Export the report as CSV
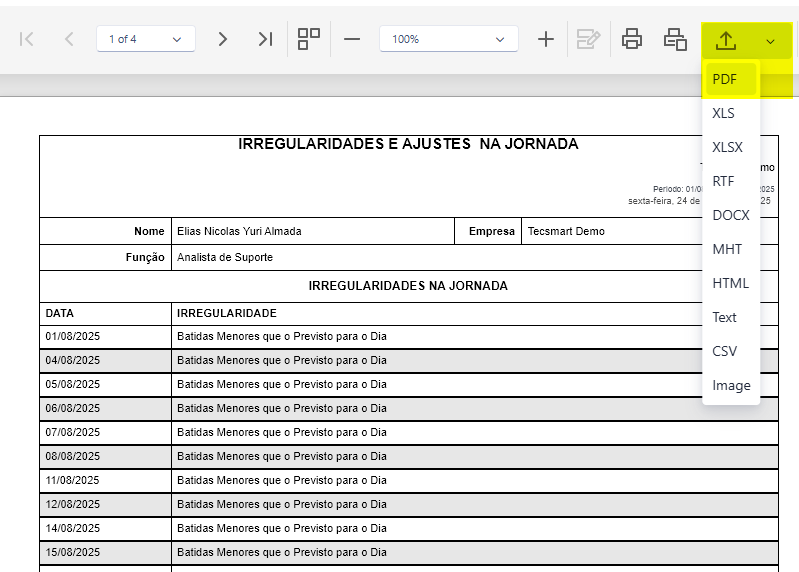Image resolution: width=799 pixels, height=572 pixels. click(731, 351)
